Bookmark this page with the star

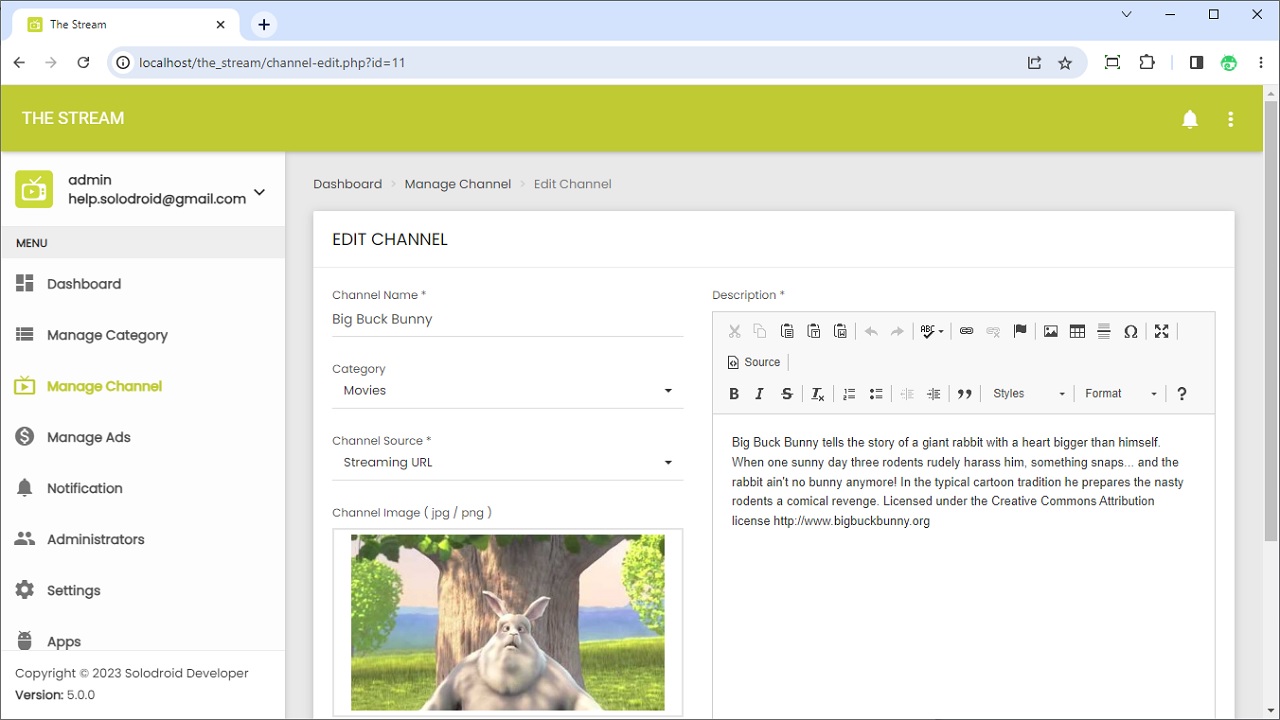pos(1065,62)
